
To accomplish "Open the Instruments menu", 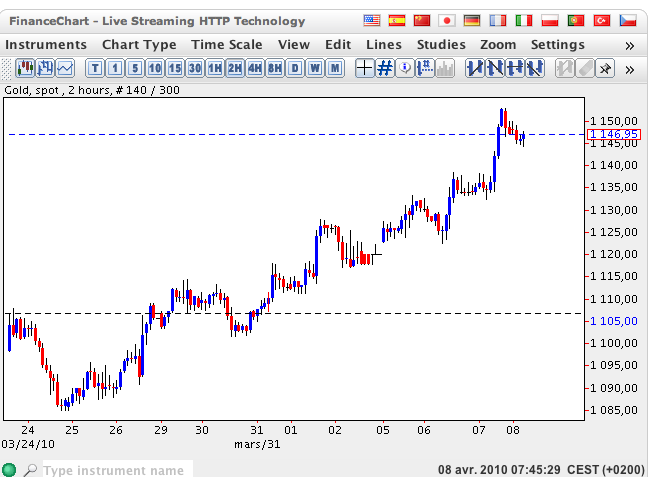I will coord(46,44).
